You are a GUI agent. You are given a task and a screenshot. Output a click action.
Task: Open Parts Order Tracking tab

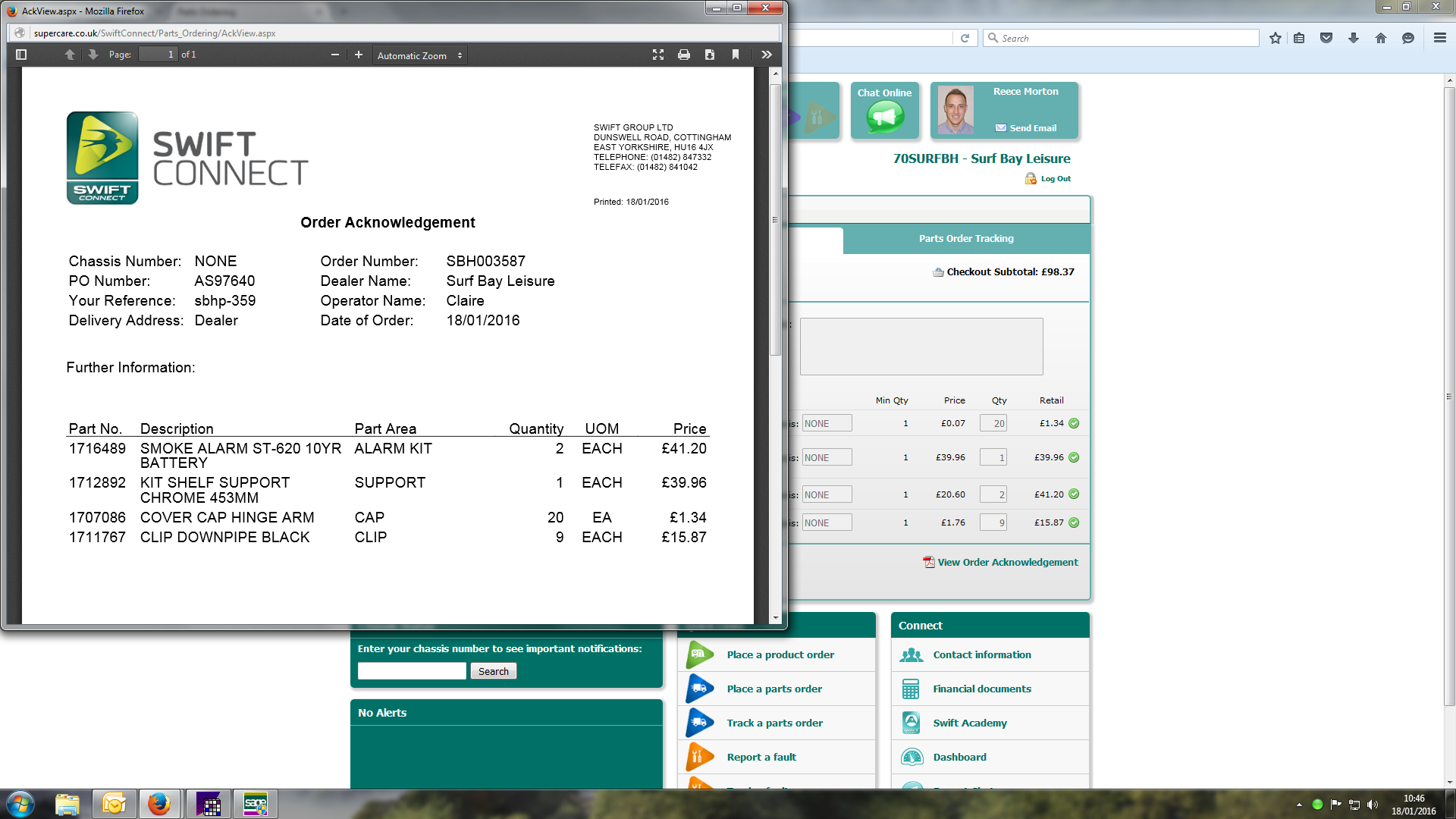point(965,238)
